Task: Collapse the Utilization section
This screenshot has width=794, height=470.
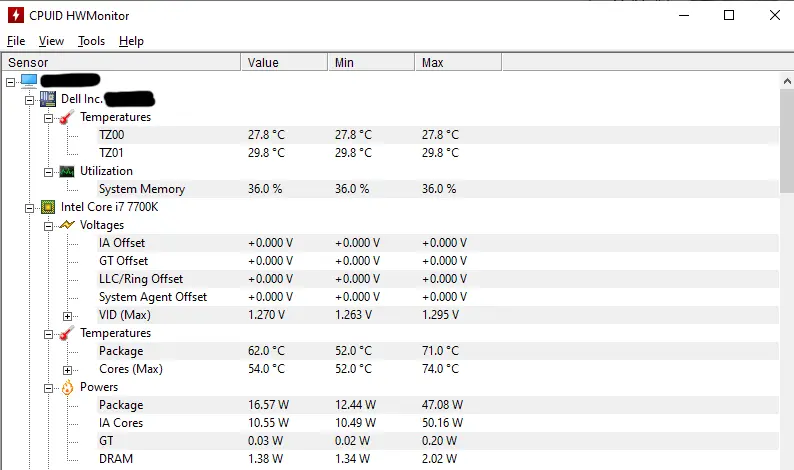Action: point(49,173)
